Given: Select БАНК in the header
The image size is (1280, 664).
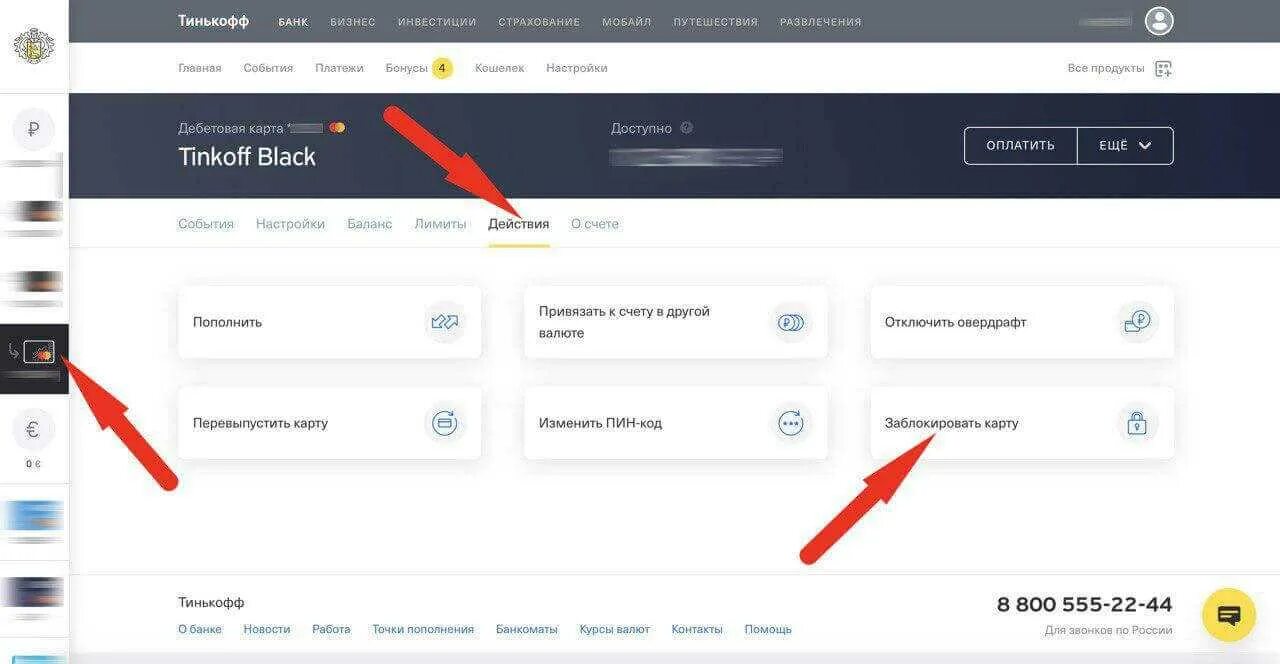Looking at the screenshot, I should 293,22.
